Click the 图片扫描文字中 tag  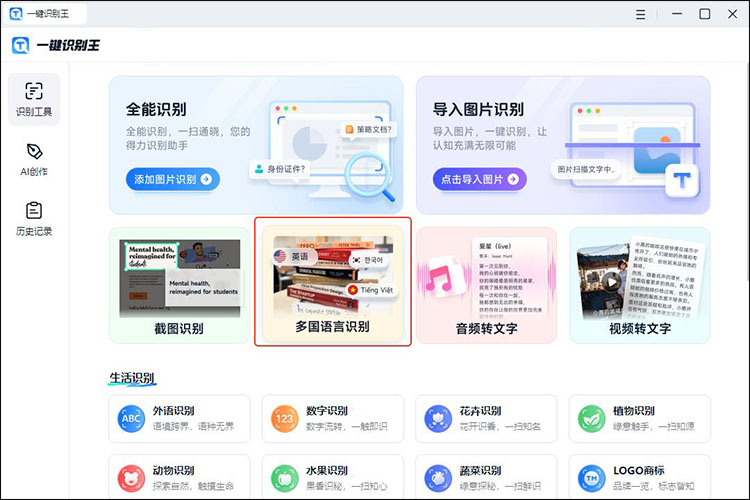[586, 169]
